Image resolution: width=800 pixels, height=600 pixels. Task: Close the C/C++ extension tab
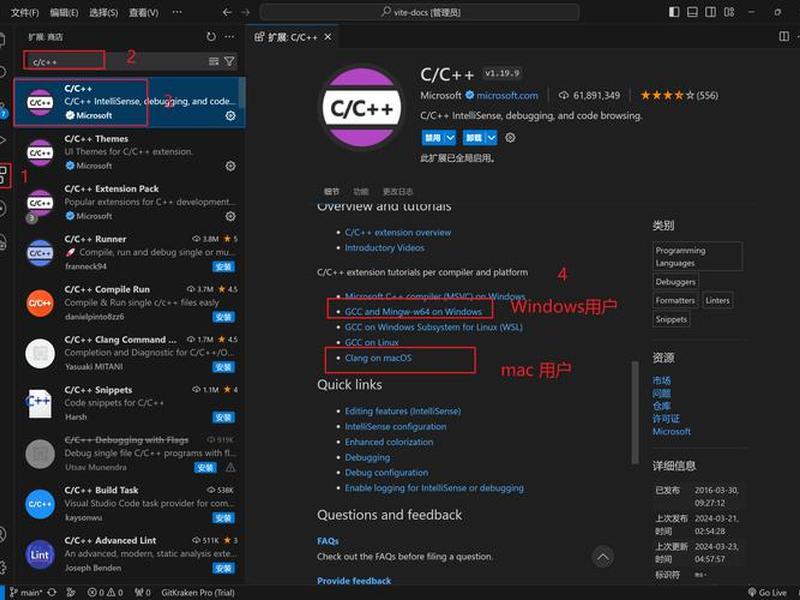pos(328,37)
